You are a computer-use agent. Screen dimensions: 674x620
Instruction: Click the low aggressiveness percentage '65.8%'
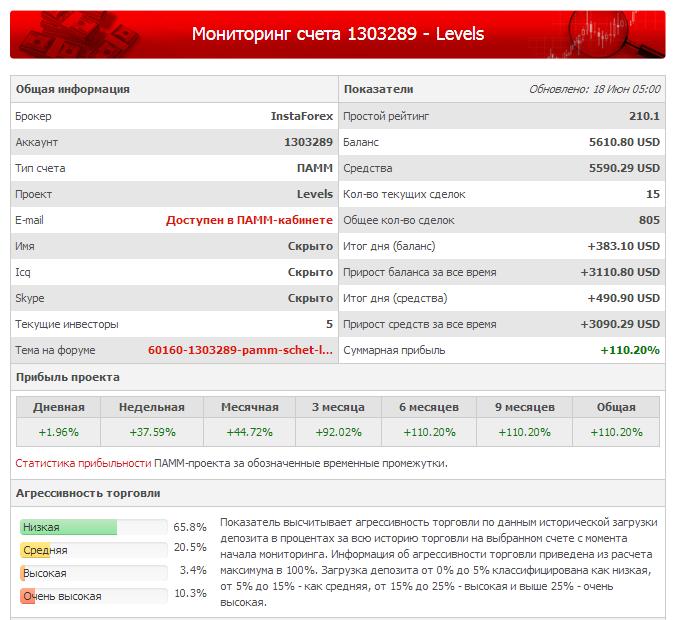pyautogui.click(x=190, y=527)
